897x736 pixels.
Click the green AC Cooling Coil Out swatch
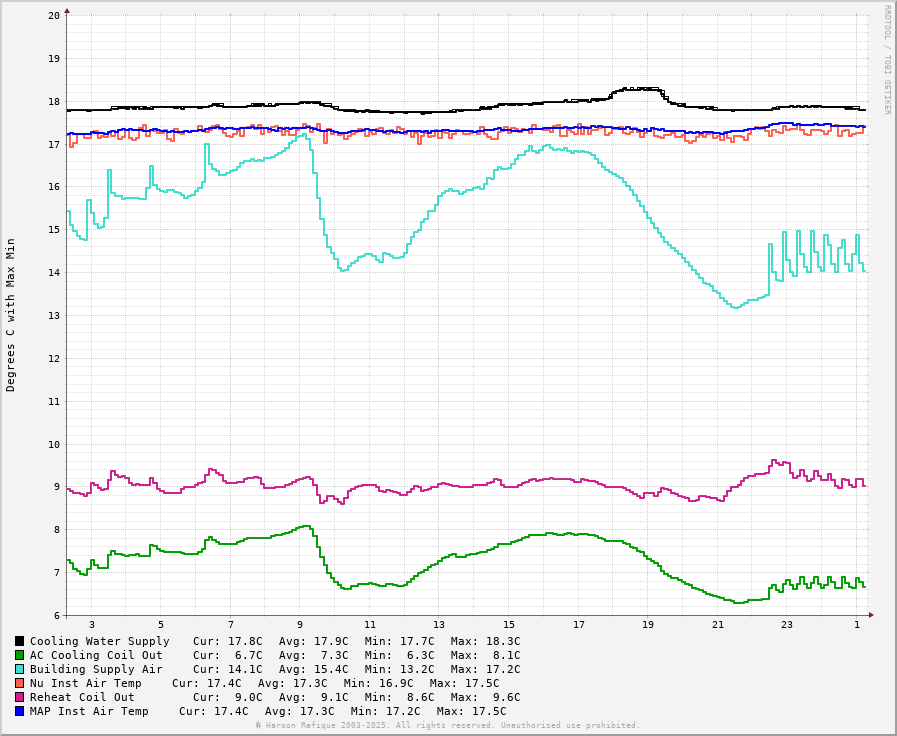coord(20,655)
